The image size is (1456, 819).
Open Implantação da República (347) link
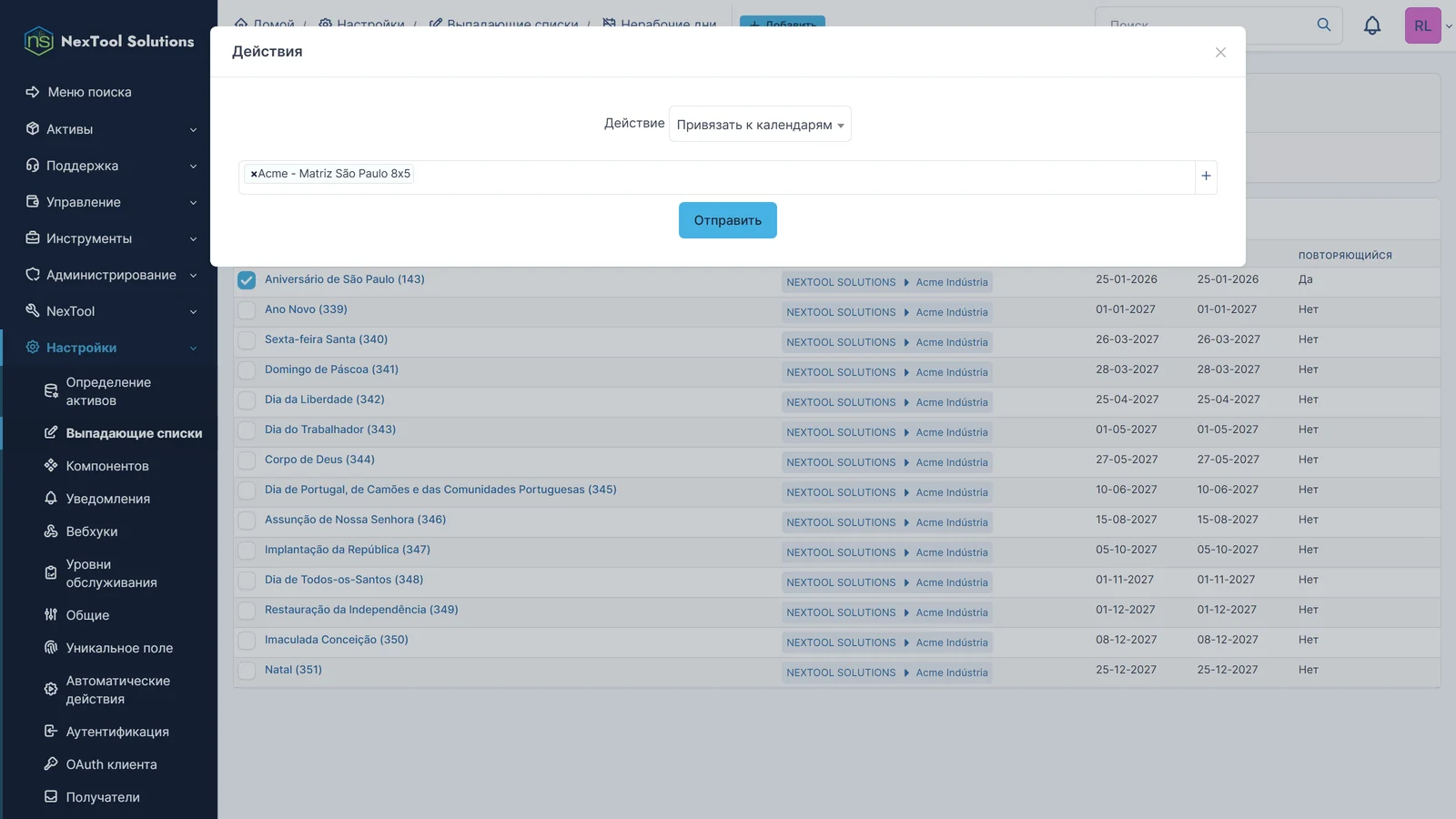click(348, 550)
